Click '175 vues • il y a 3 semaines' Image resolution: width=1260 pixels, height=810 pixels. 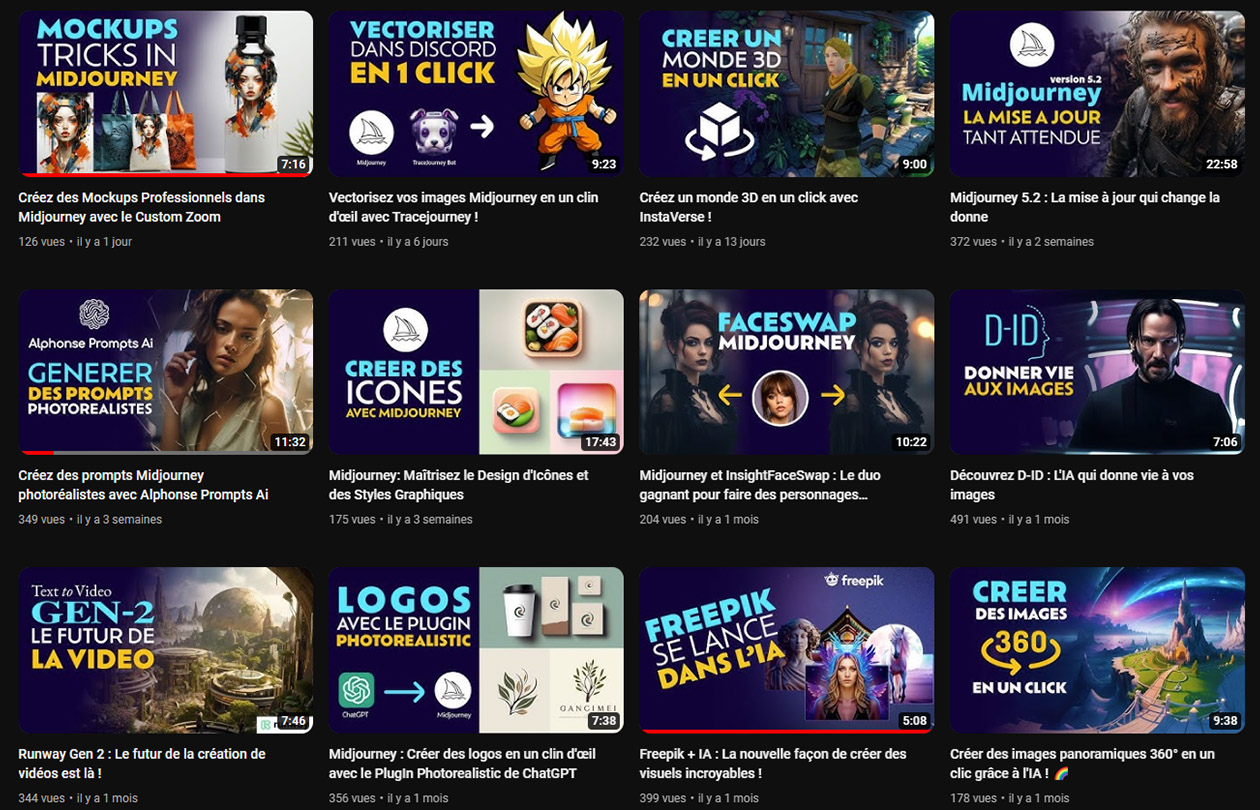pyautogui.click(x=401, y=520)
